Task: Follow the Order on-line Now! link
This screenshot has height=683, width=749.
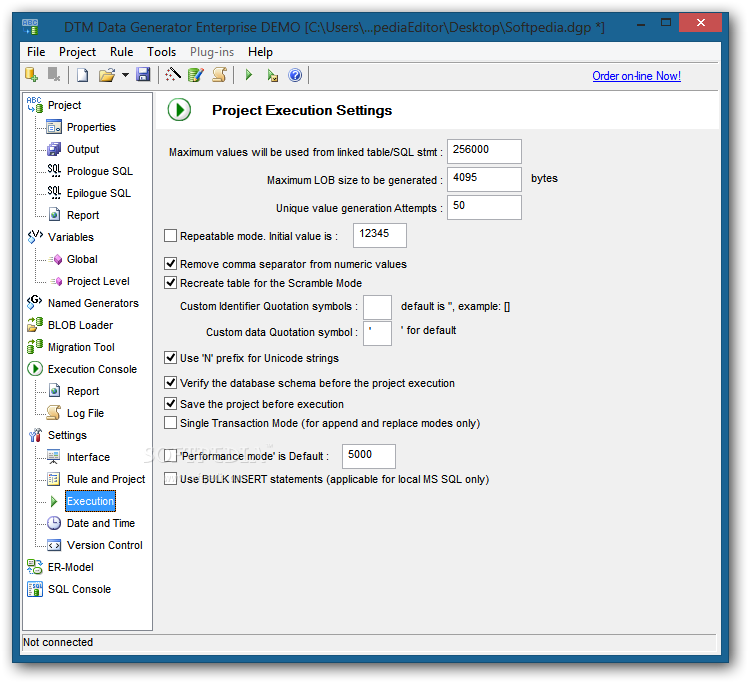Action: point(636,76)
